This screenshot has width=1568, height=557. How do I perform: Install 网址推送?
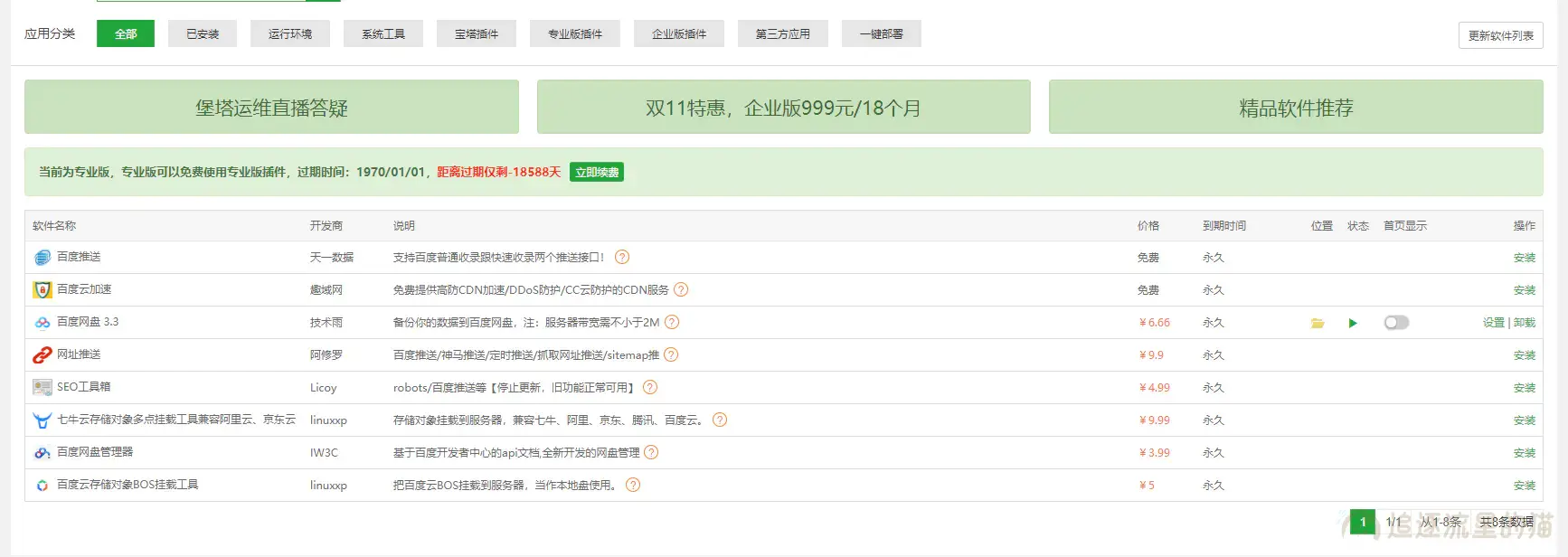click(x=1525, y=355)
